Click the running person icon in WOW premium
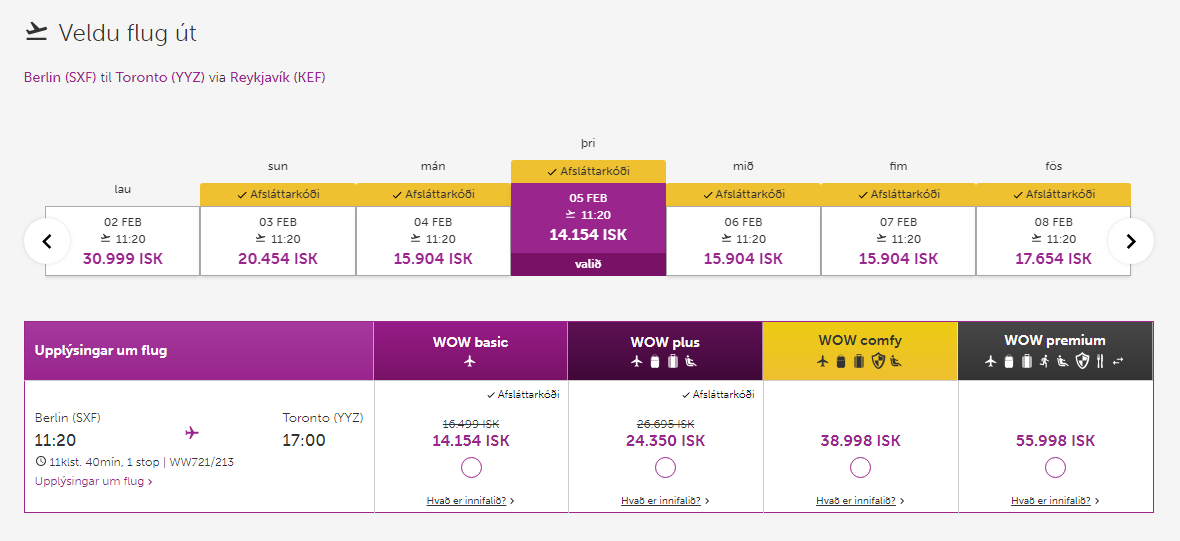This screenshot has height=541, width=1180. click(x=1044, y=361)
